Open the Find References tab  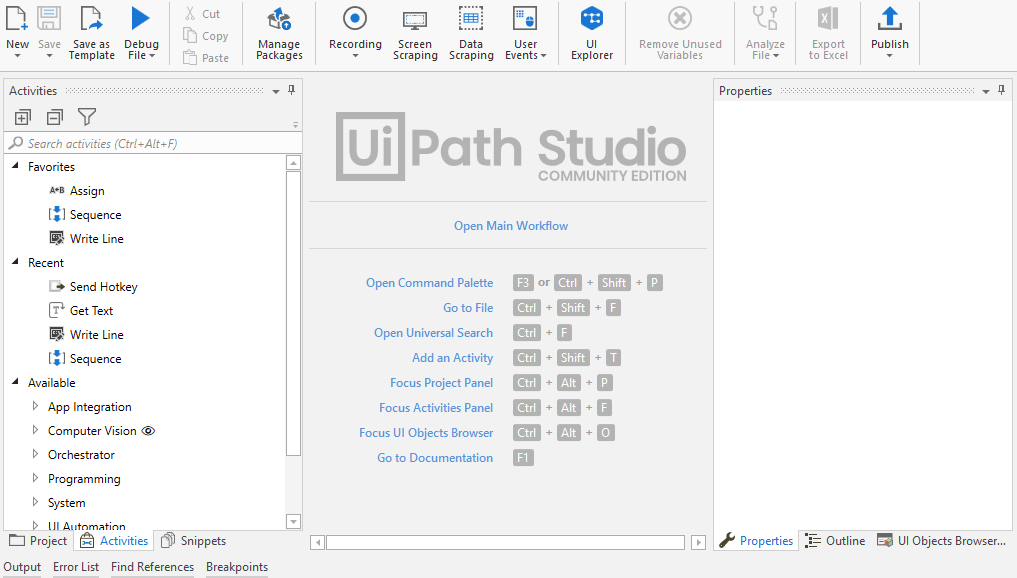(152, 567)
